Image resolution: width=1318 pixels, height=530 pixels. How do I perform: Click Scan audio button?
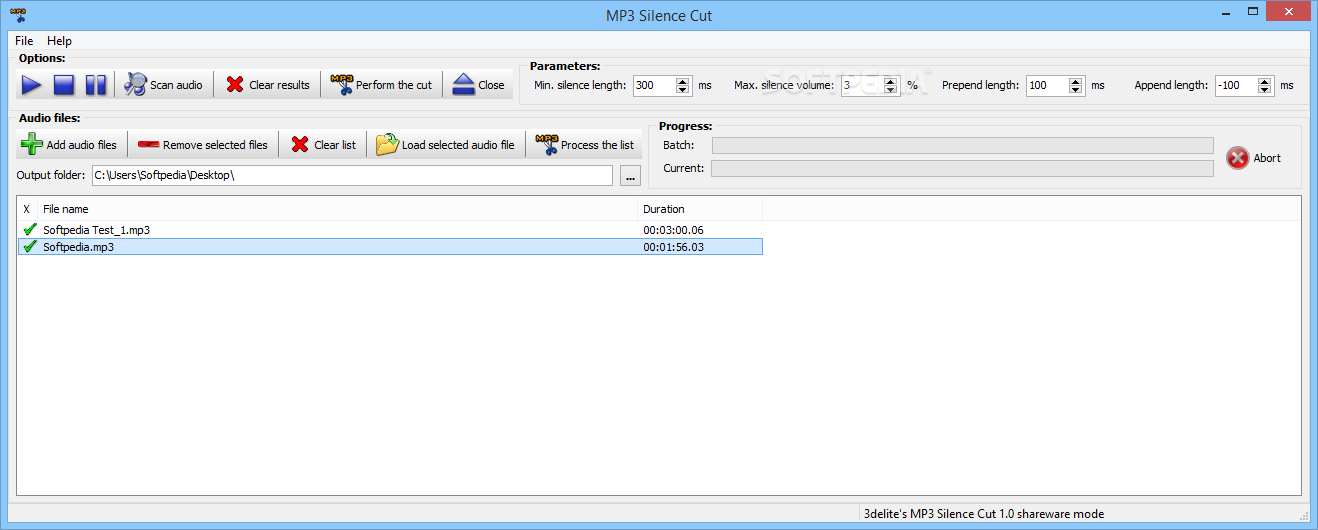164,85
